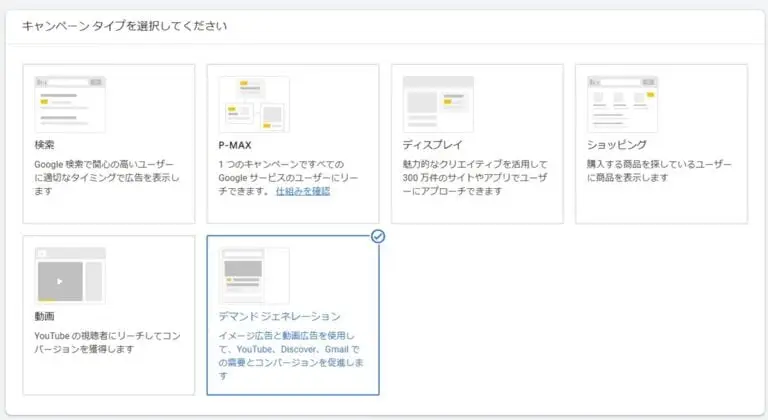
Task: Choose the 動画 card title
Action: point(44,317)
